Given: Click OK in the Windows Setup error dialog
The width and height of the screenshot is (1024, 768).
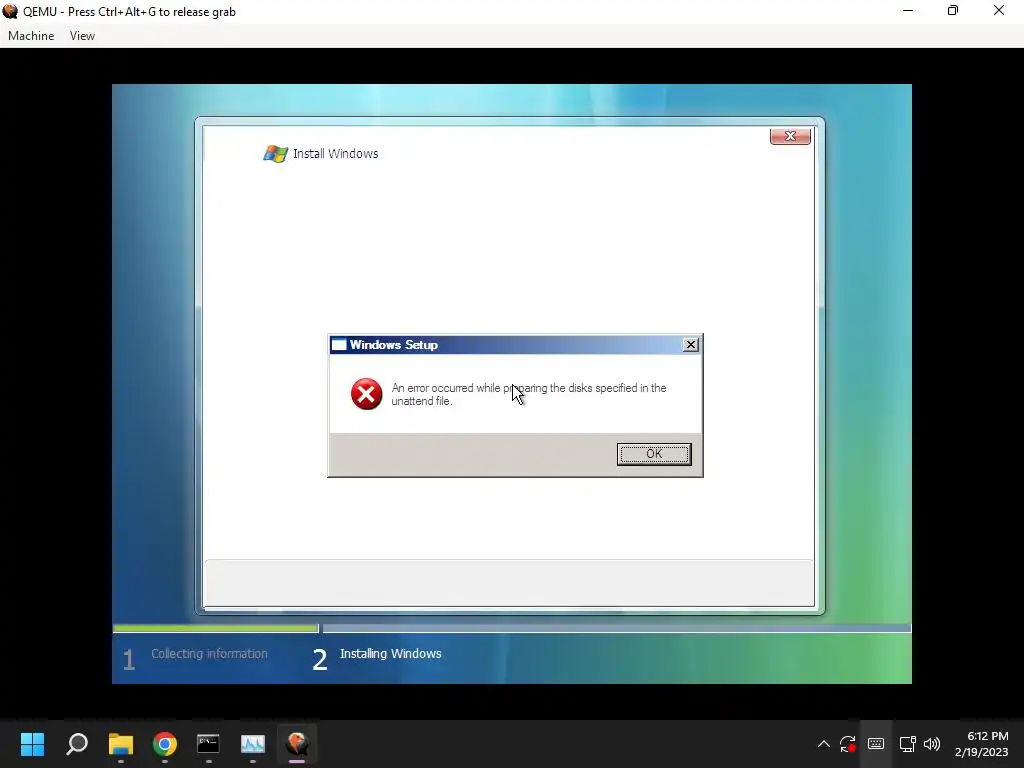Looking at the screenshot, I should point(654,454).
